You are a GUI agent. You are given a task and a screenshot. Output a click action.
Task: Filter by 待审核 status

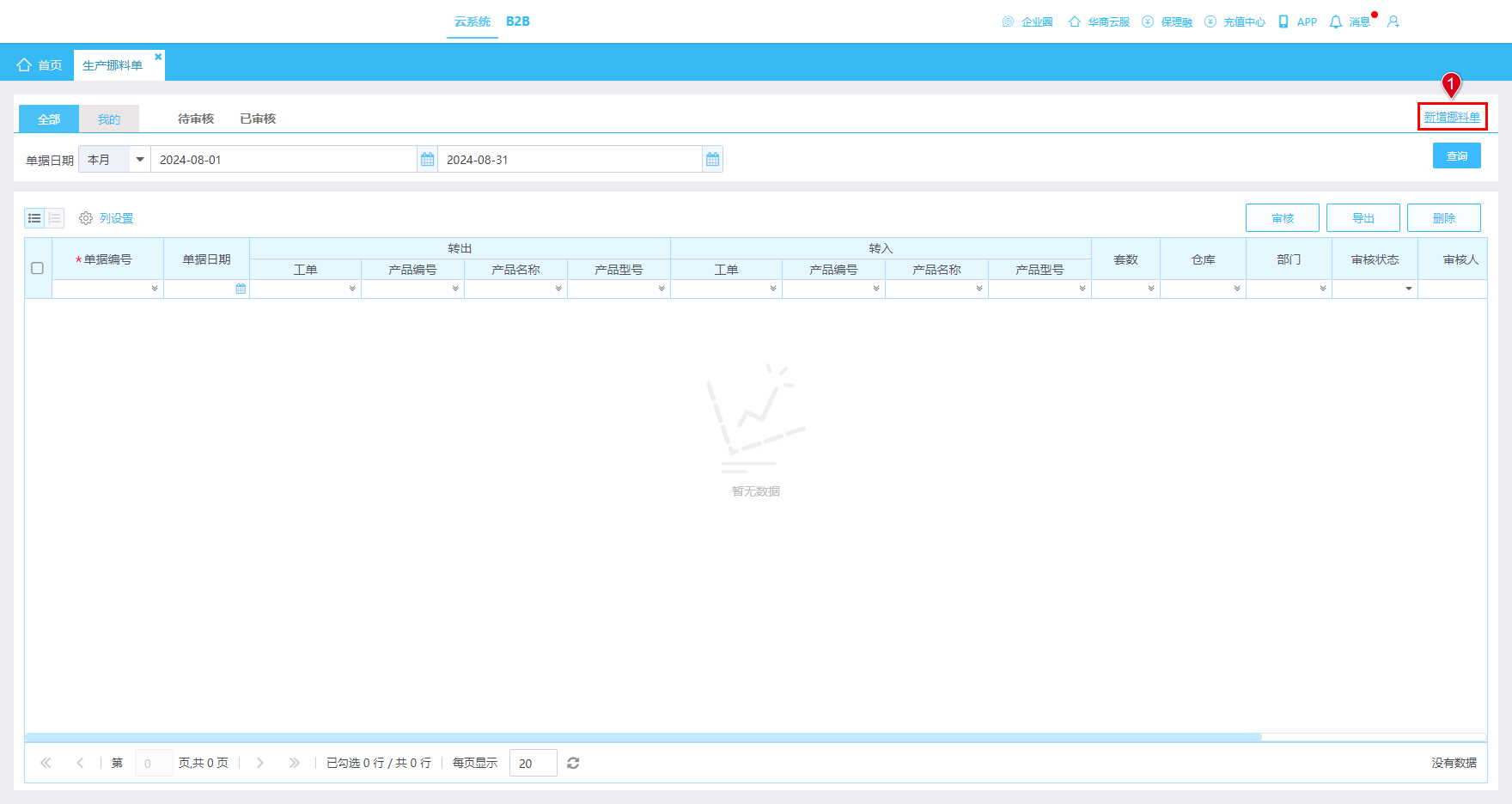[196, 119]
